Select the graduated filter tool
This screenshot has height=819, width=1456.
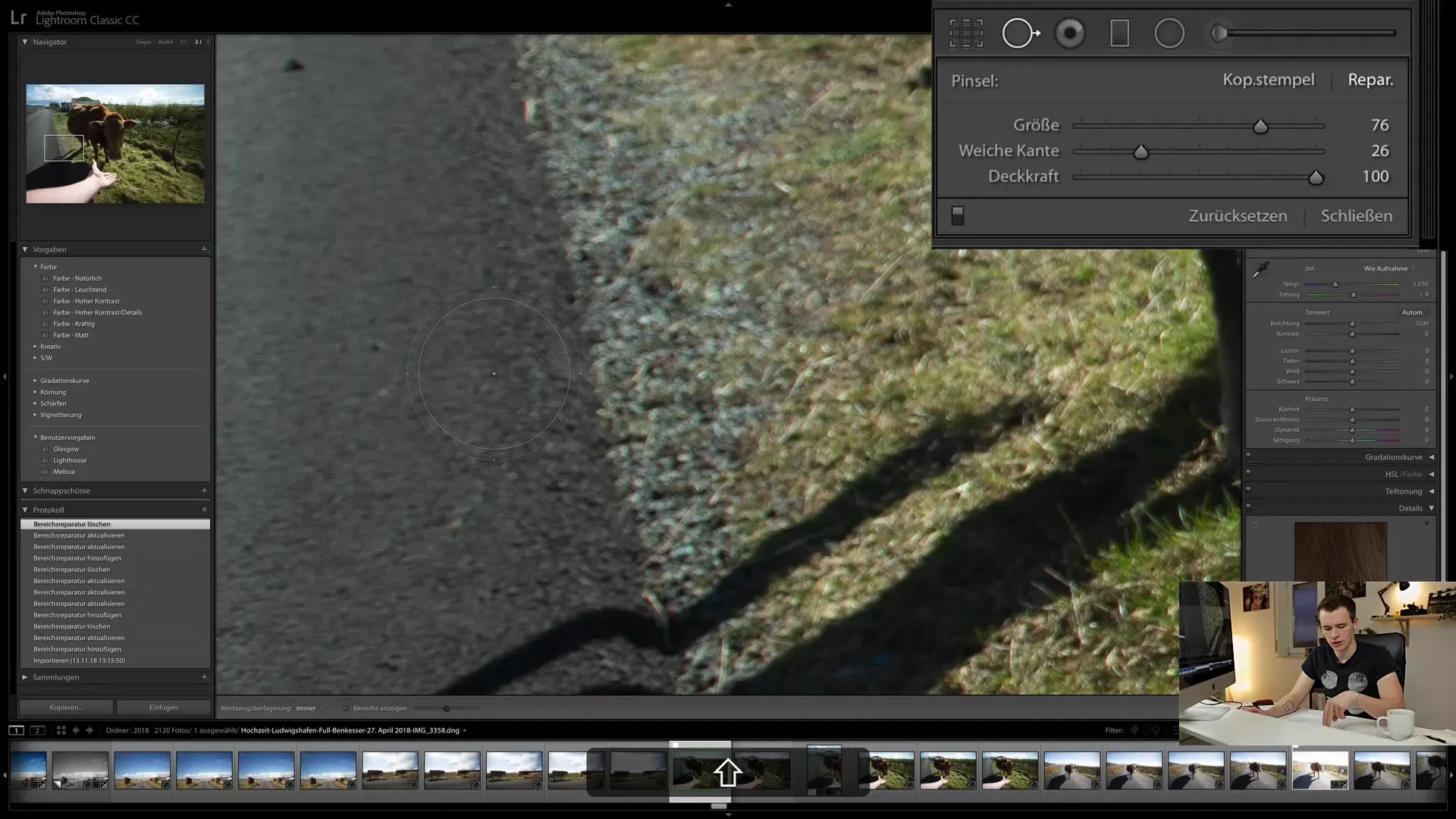click(1119, 33)
